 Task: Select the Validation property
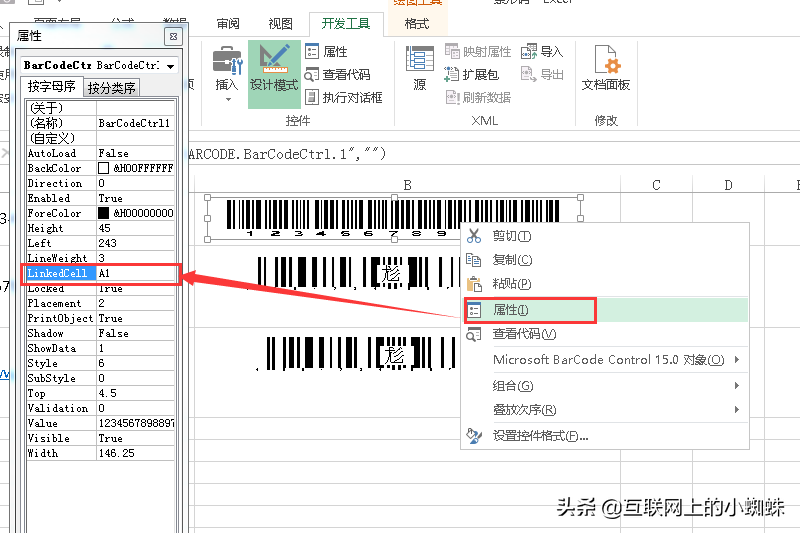pos(61,408)
